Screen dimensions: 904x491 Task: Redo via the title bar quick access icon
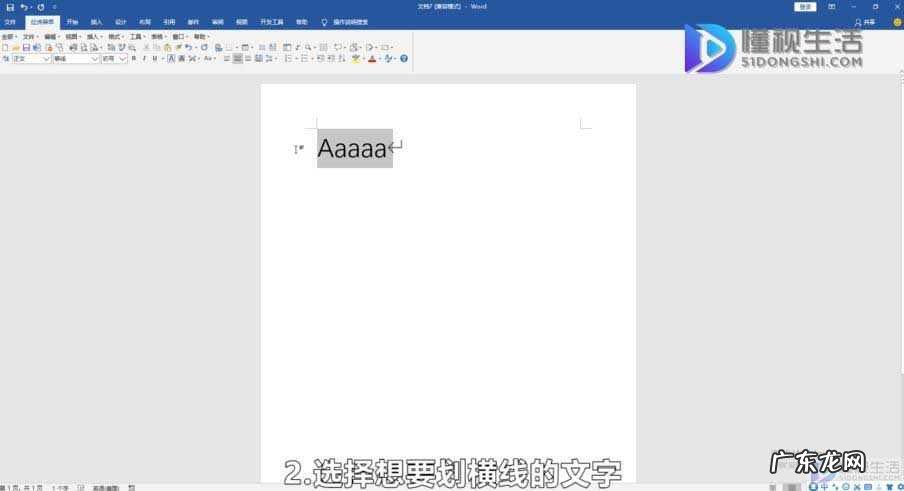point(41,7)
